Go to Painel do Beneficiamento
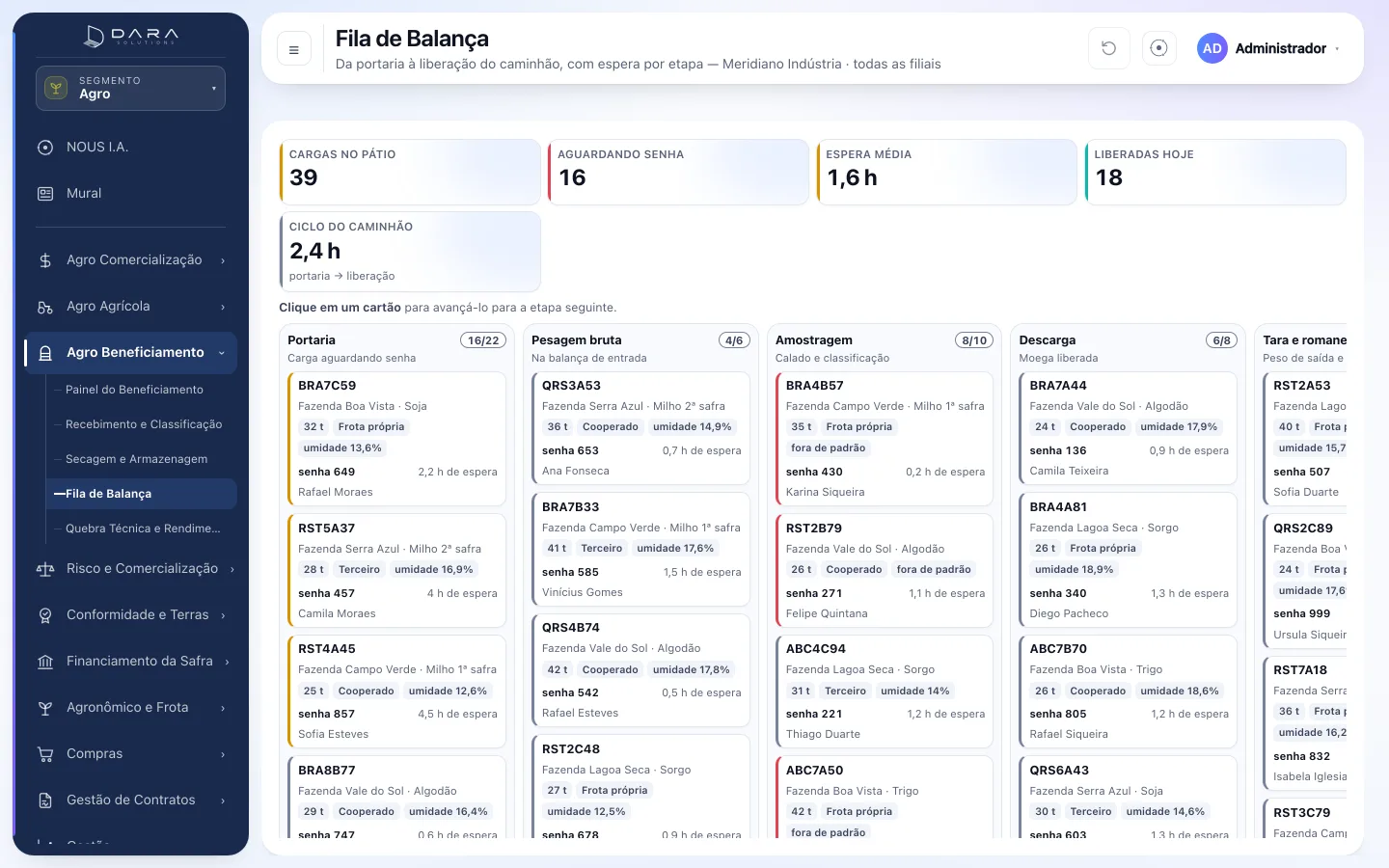 point(141,390)
